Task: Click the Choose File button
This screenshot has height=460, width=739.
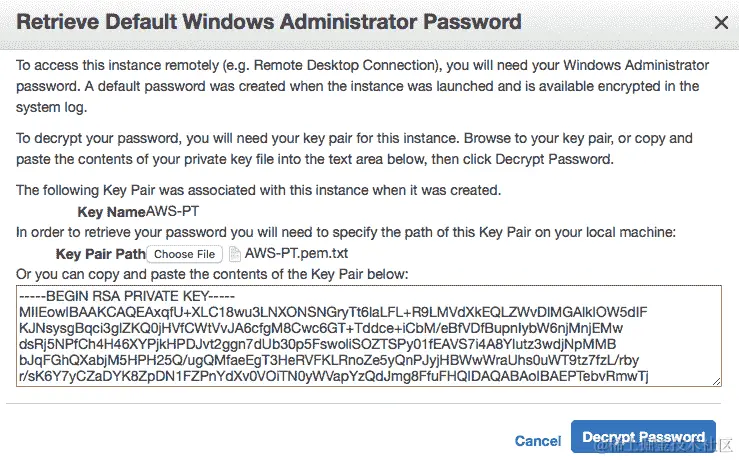Action: coord(185,254)
